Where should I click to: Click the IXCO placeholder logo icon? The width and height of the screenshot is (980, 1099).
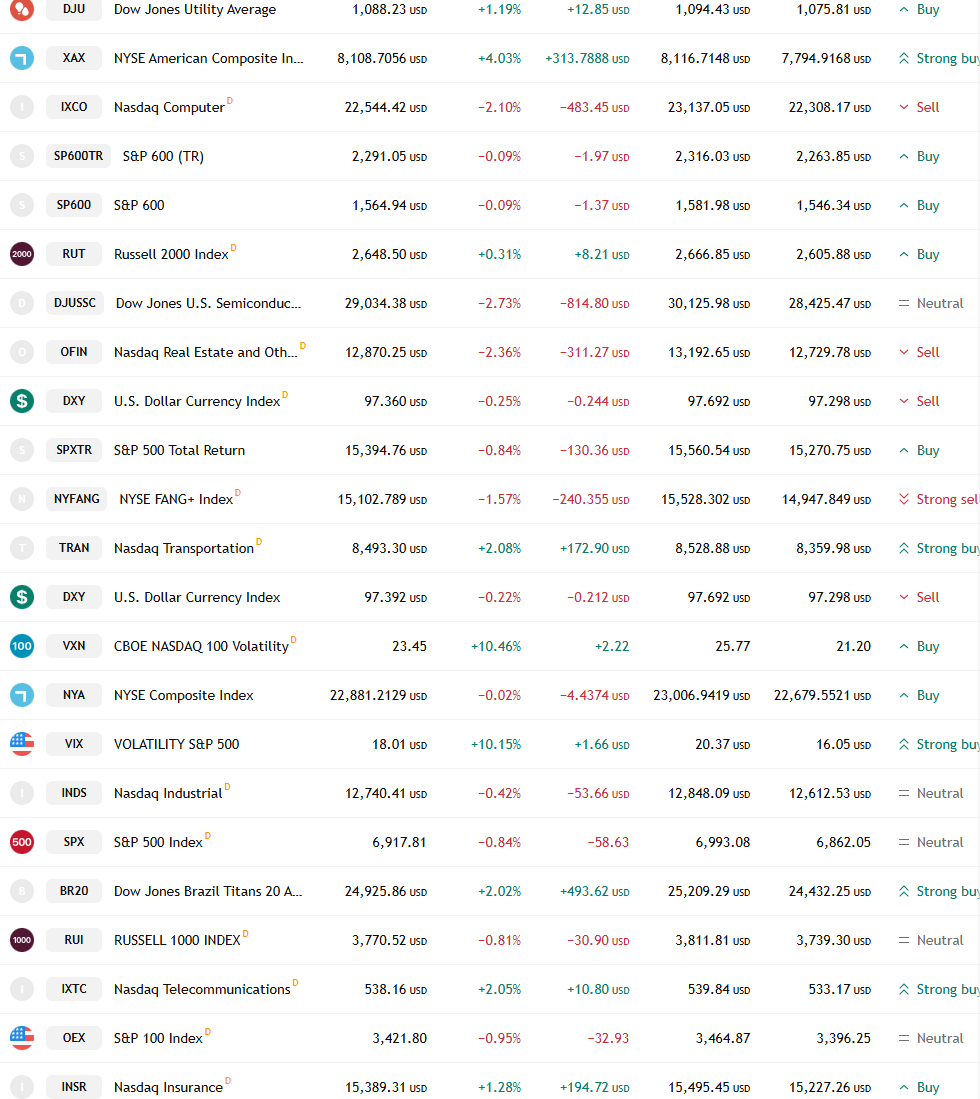pos(22,107)
